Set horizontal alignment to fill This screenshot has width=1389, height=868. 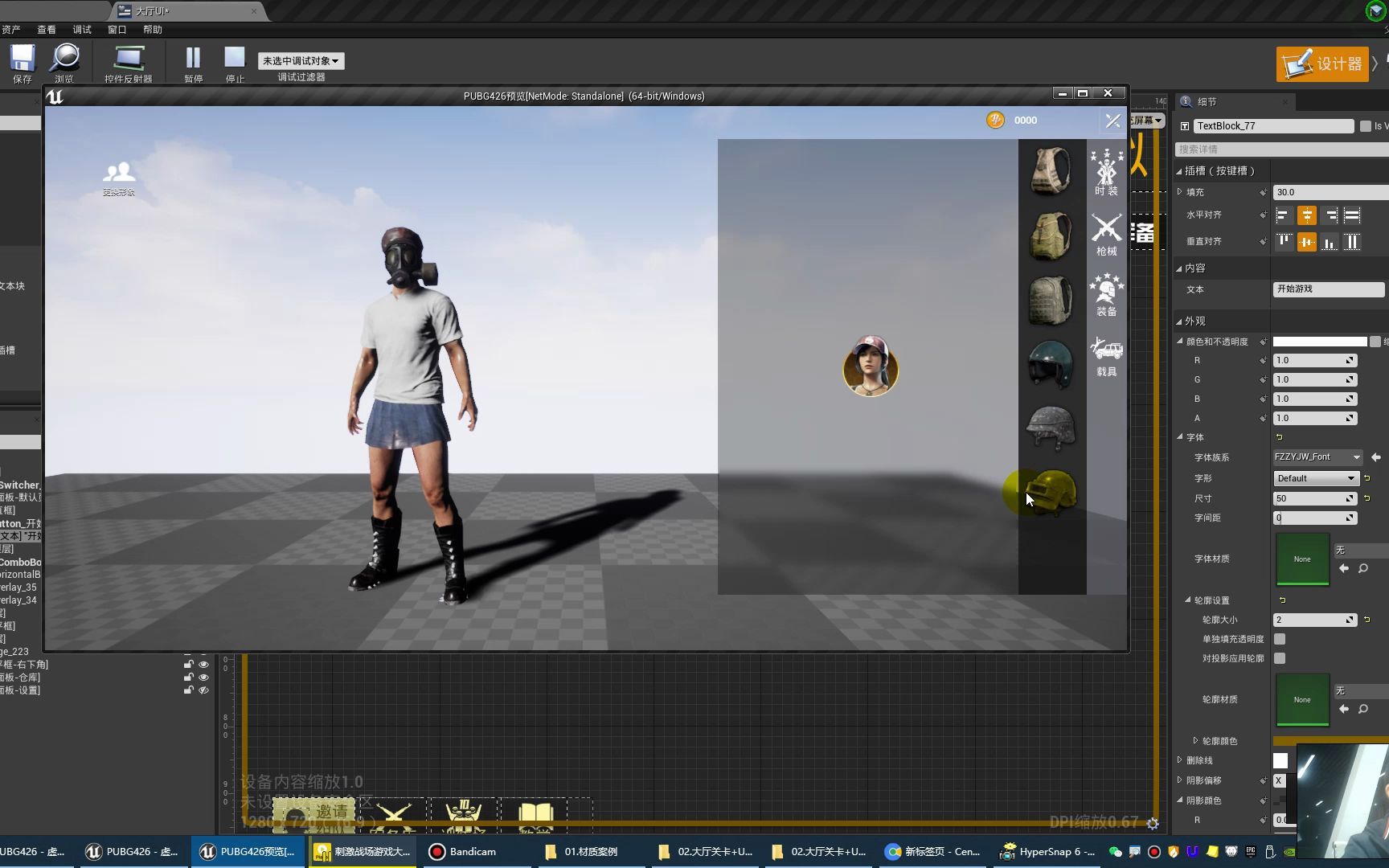pos(1352,215)
